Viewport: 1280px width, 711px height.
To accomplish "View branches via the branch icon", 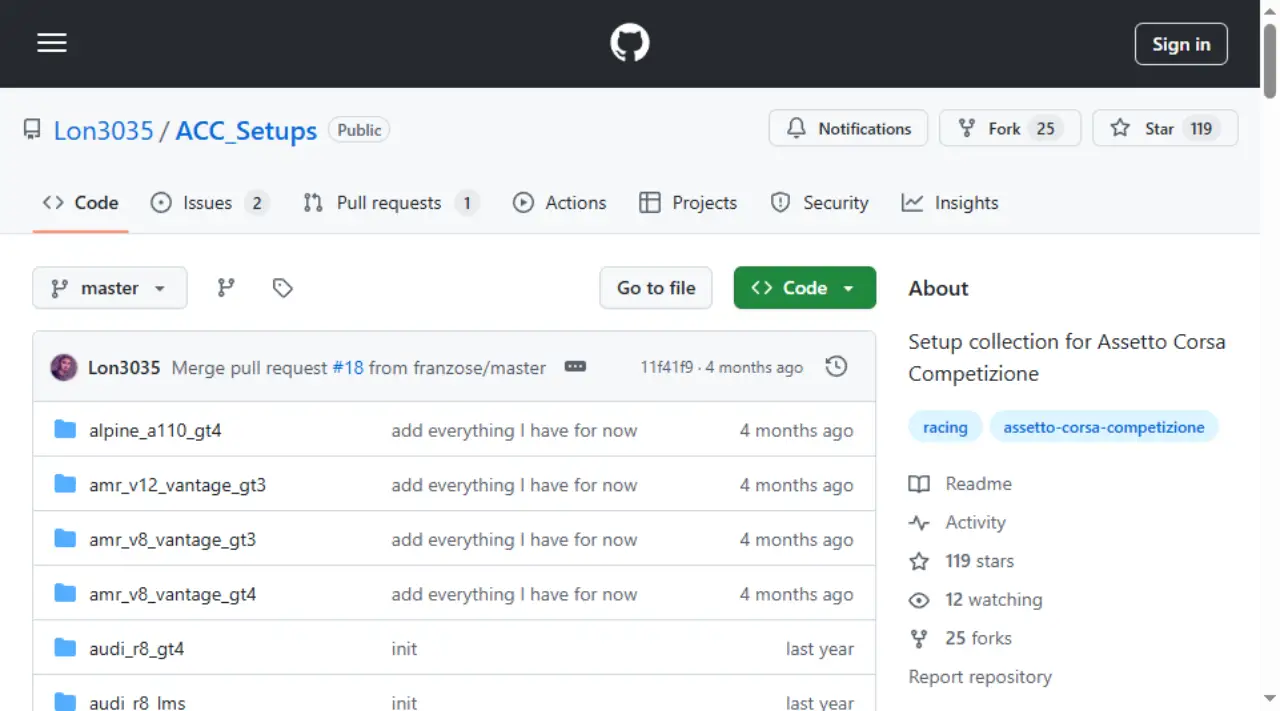I will coord(227,288).
